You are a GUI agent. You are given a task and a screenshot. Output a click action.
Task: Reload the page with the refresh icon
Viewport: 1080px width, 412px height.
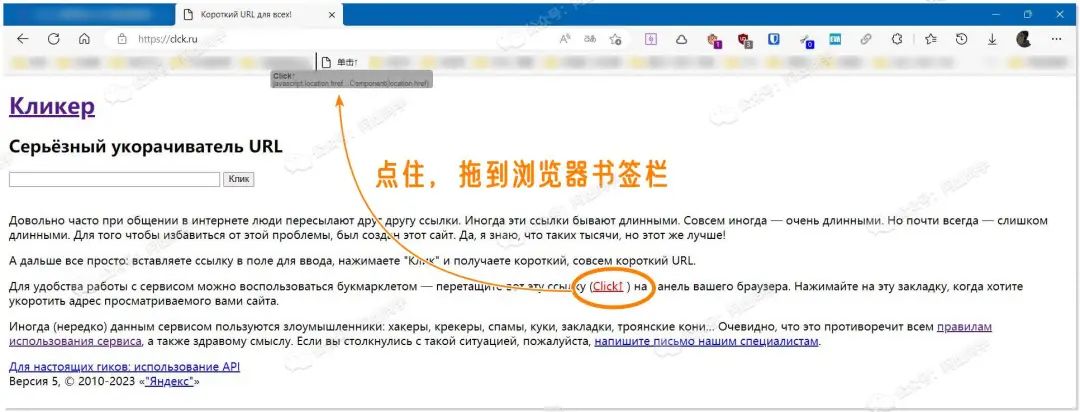point(53,39)
